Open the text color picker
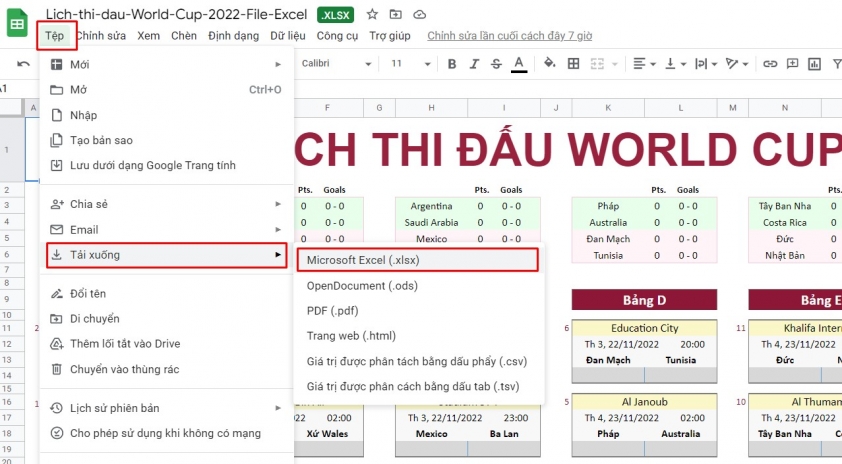 [519, 64]
